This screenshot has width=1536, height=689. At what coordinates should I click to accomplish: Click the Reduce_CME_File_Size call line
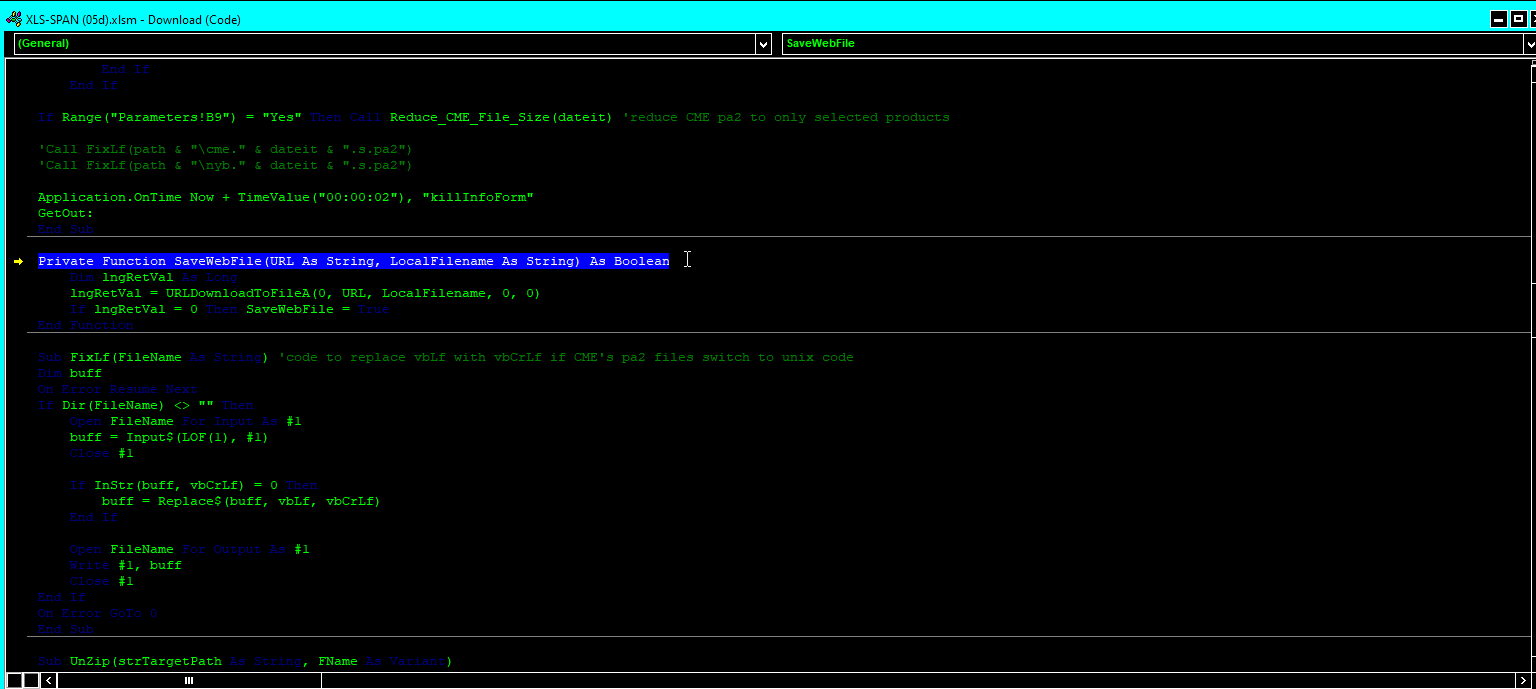tap(494, 117)
